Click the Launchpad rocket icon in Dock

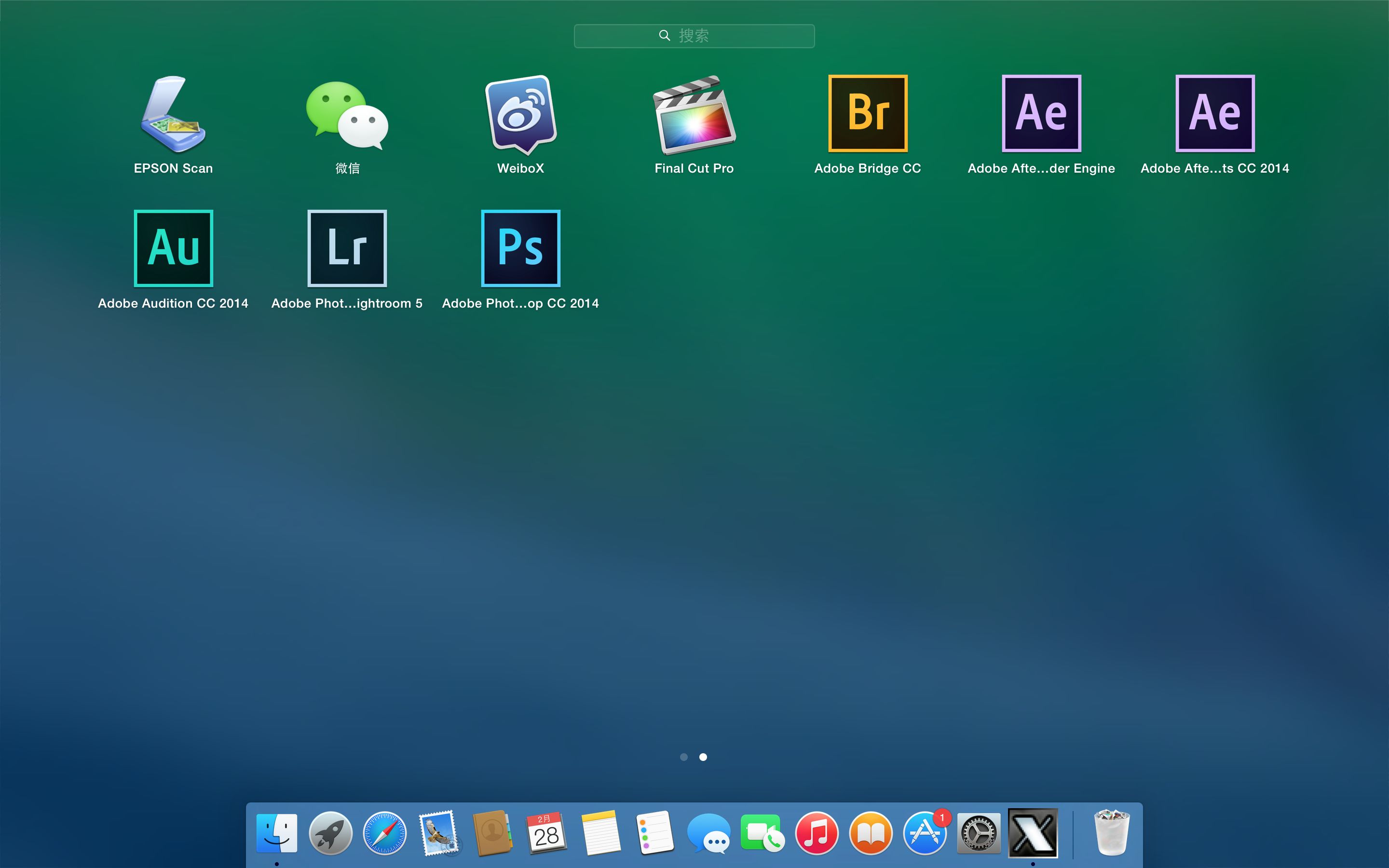coord(330,834)
